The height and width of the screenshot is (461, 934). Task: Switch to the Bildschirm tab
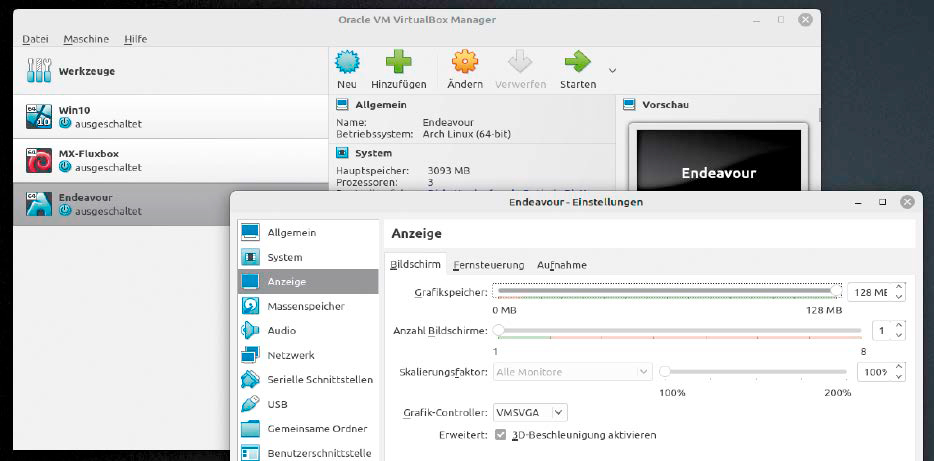coord(416,264)
